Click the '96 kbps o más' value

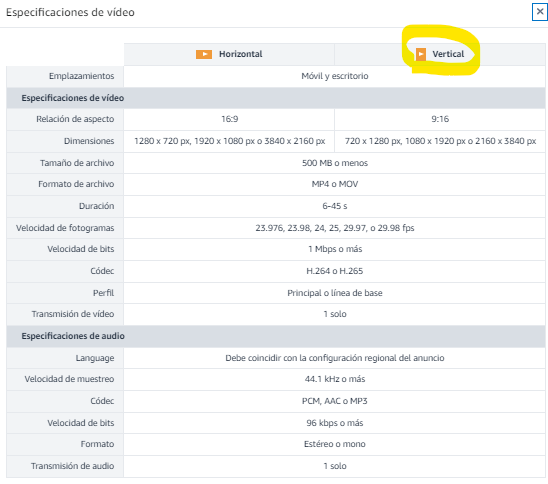335,423
